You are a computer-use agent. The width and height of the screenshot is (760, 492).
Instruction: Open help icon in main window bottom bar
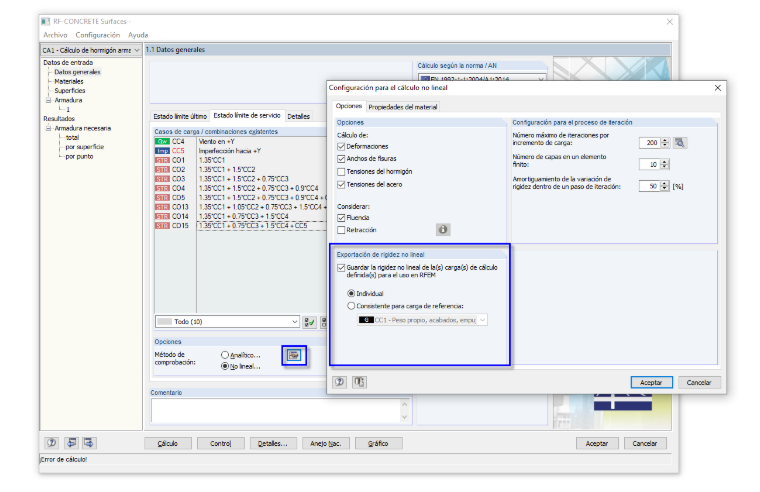pos(51,443)
